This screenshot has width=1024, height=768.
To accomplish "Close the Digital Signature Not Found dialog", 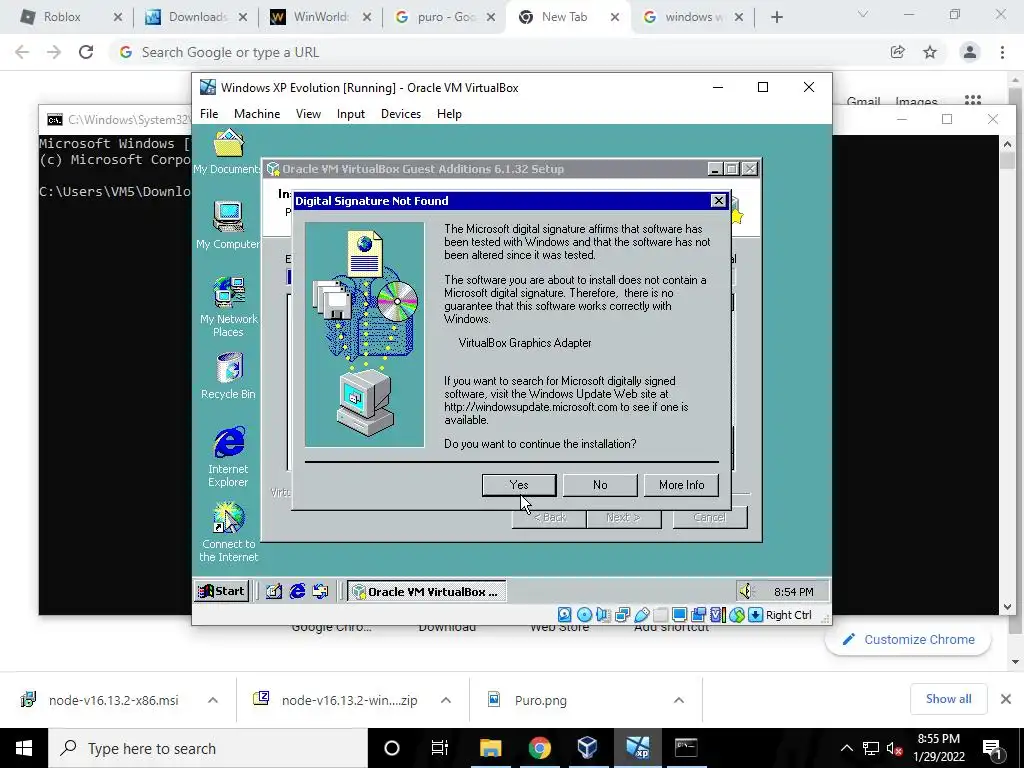I will pos(718,200).
